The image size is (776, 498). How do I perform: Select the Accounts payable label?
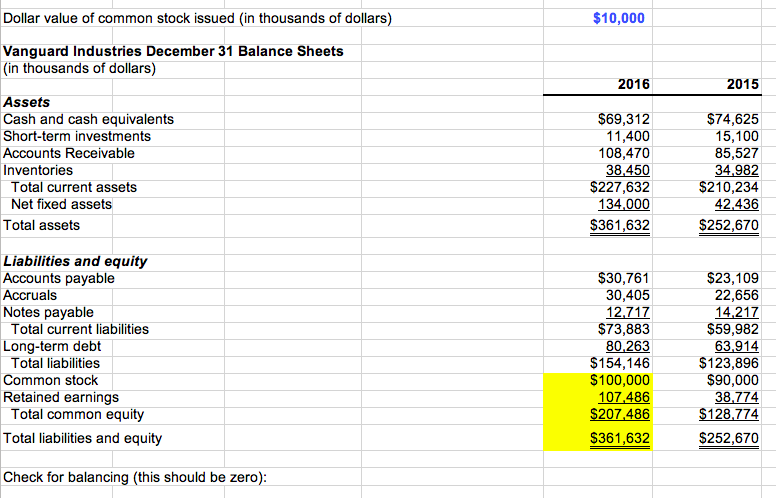[x=59, y=278]
